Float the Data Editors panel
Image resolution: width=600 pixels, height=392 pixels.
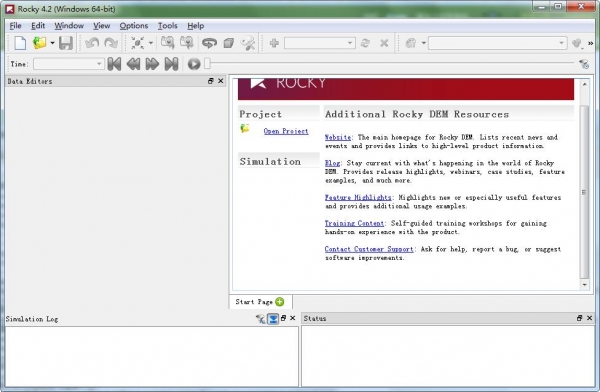pos(210,81)
